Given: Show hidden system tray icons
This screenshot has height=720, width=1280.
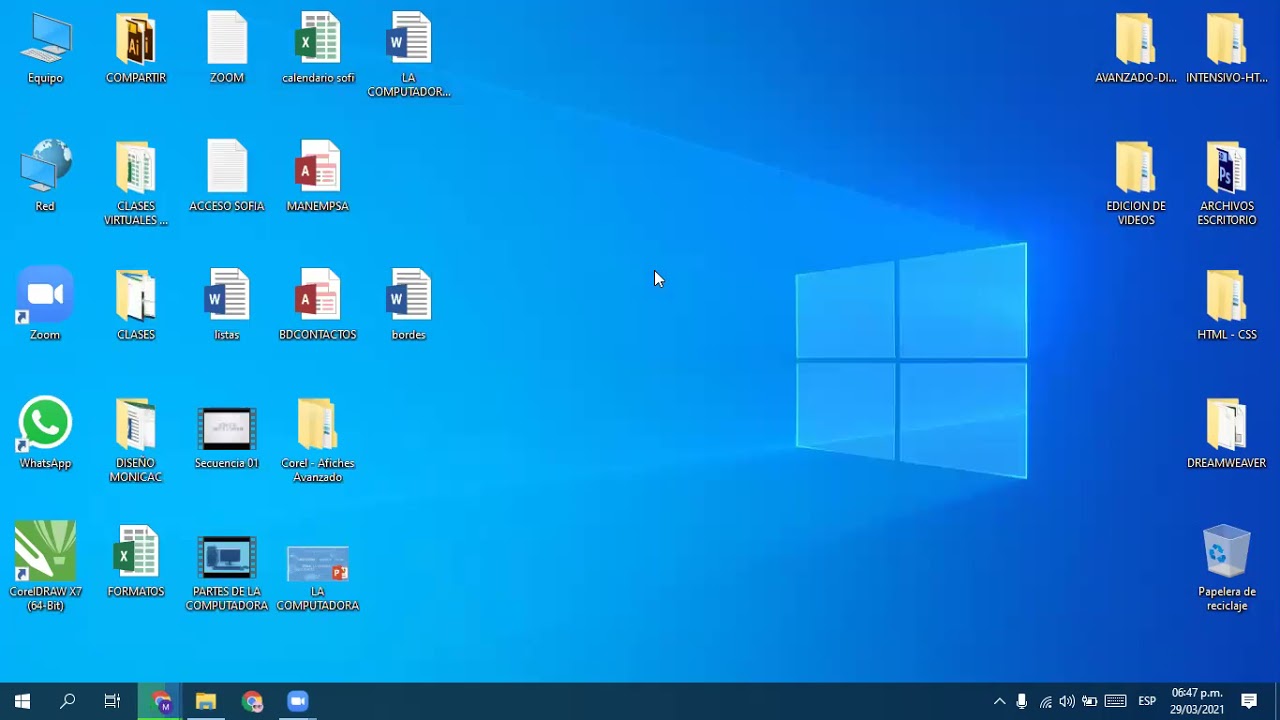Looking at the screenshot, I should click(x=999, y=701).
